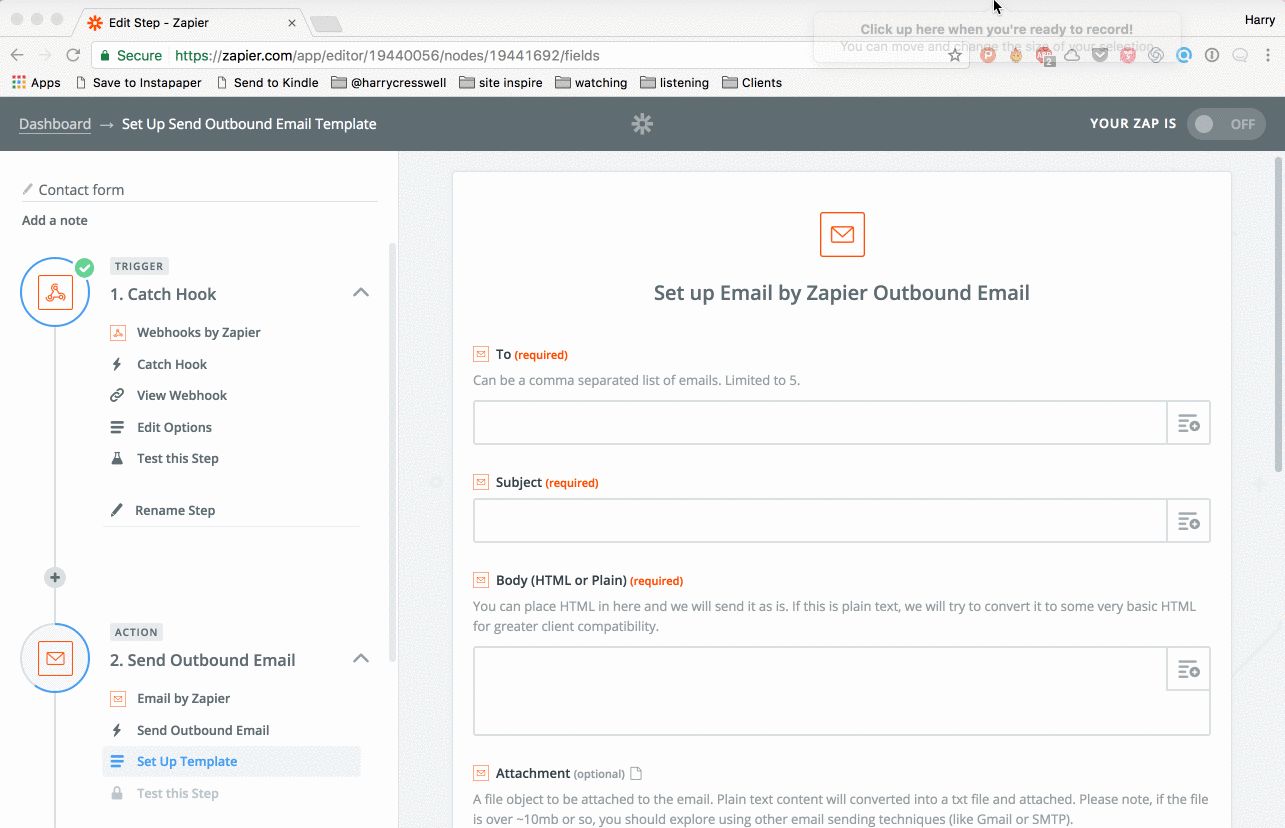Click Rename Step in sidebar
This screenshot has width=1285, height=828.
[x=175, y=510]
